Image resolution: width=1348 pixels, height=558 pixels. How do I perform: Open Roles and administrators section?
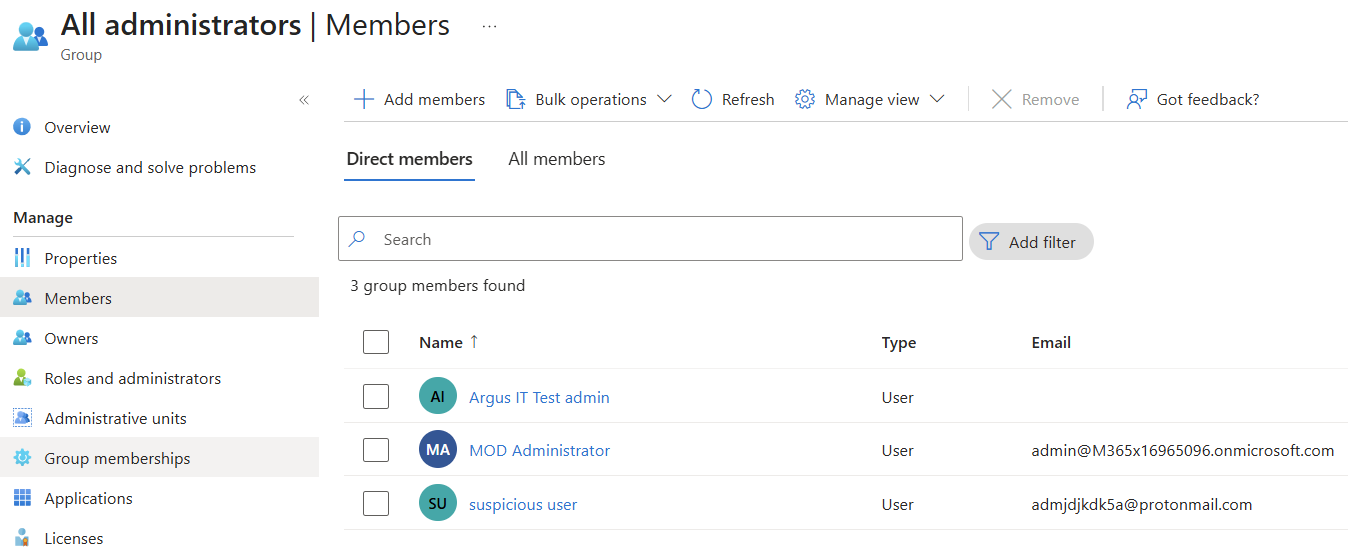pos(132,378)
